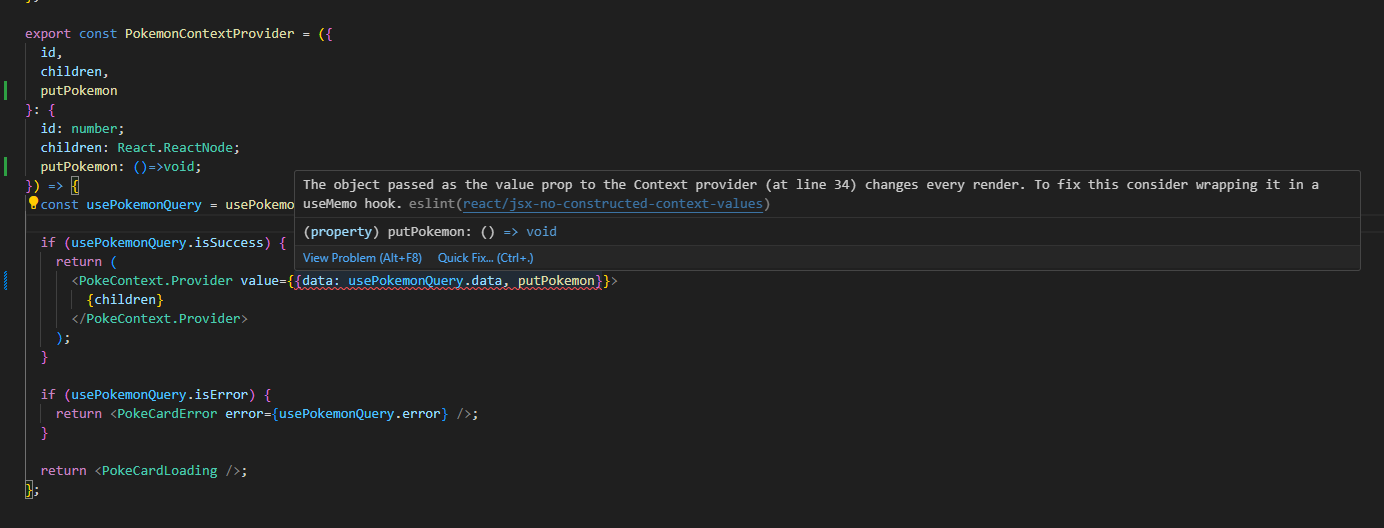Open View Problem (Alt+F8) in the hover
This screenshot has width=1384, height=528.
[x=362, y=257]
